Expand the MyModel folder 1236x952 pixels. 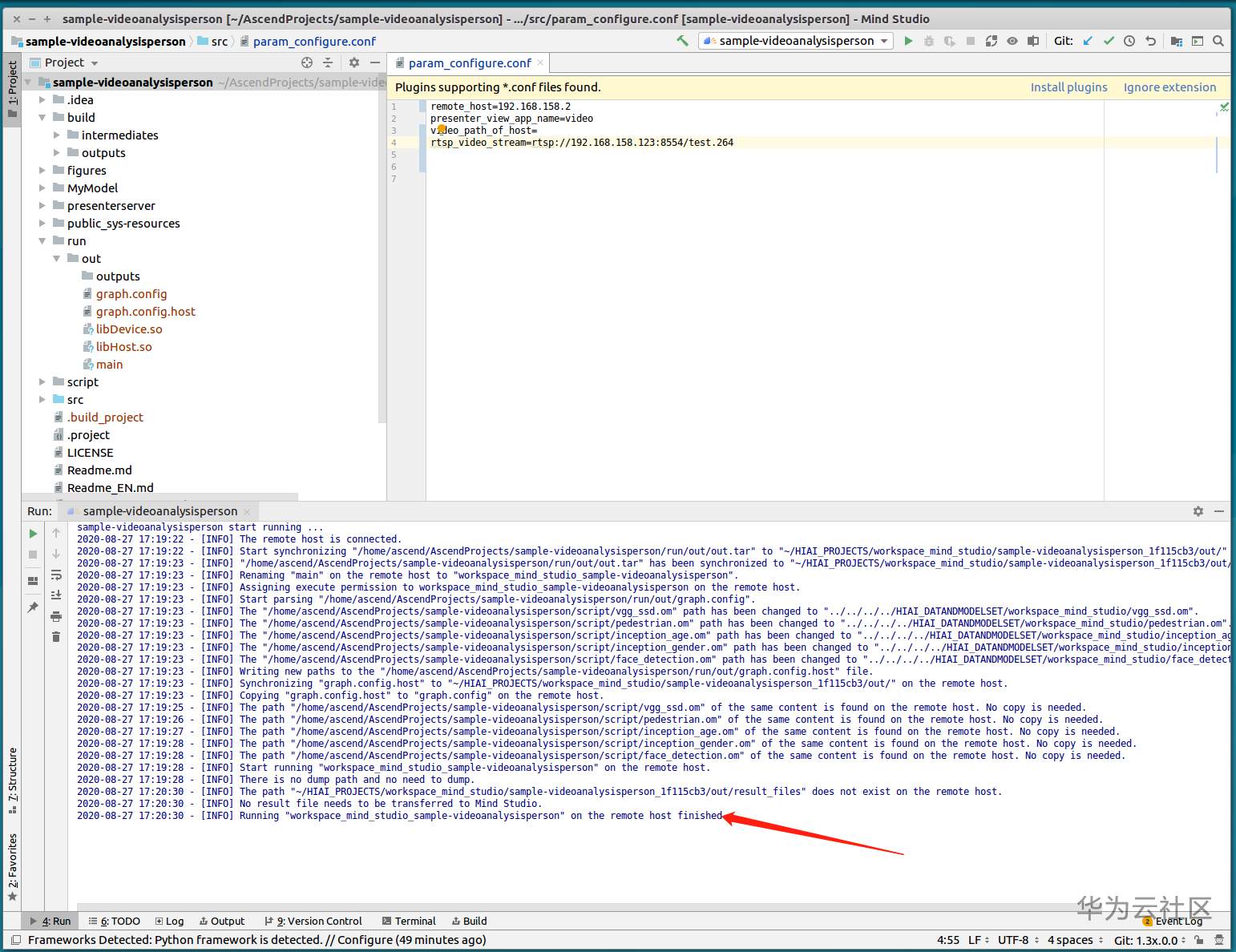click(42, 188)
